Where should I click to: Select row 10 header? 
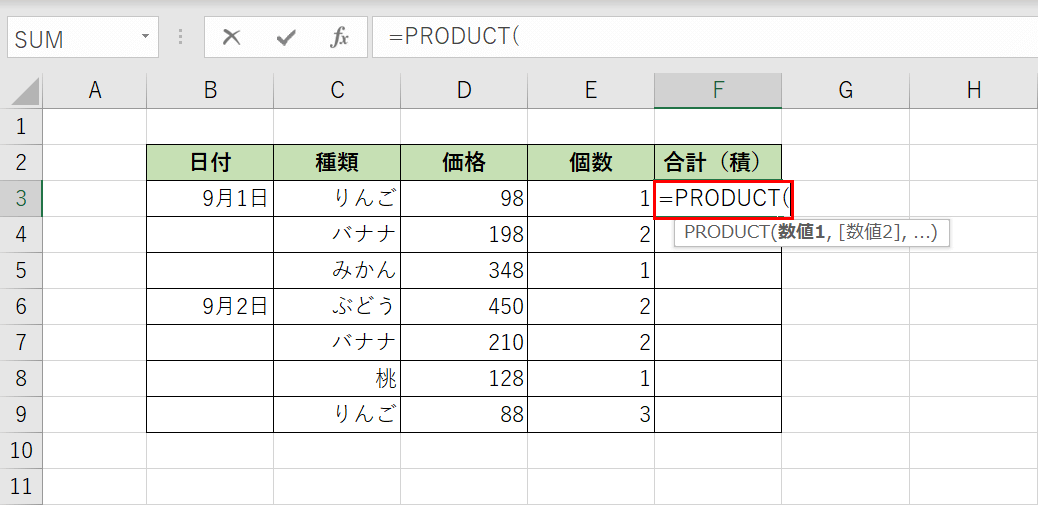pyautogui.click(x=21, y=451)
